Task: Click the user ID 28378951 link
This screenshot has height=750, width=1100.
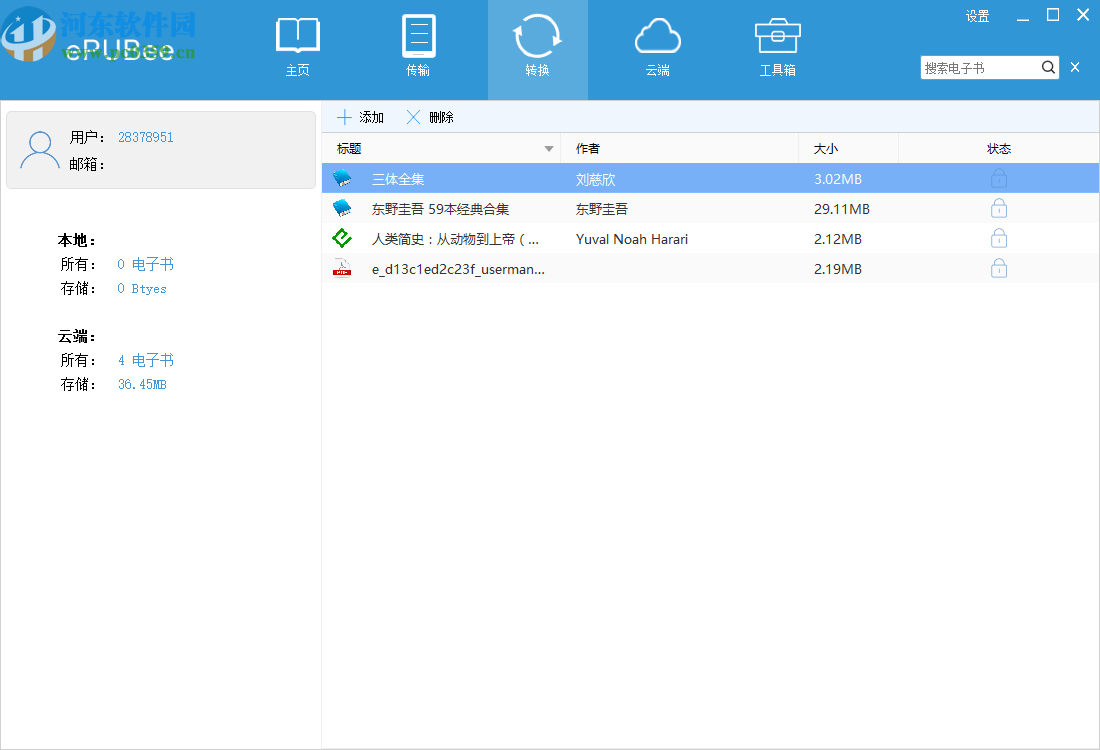Action: pyautogui.click(x=145, y=138)
